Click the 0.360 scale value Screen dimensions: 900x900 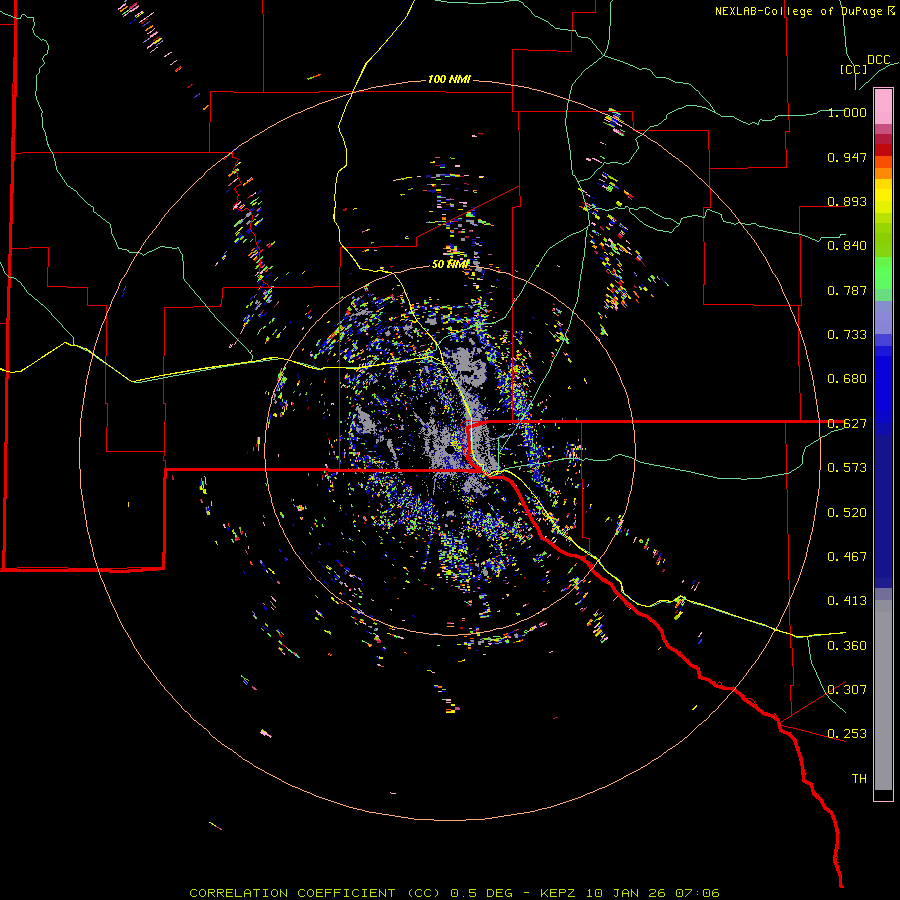point(847,646)
